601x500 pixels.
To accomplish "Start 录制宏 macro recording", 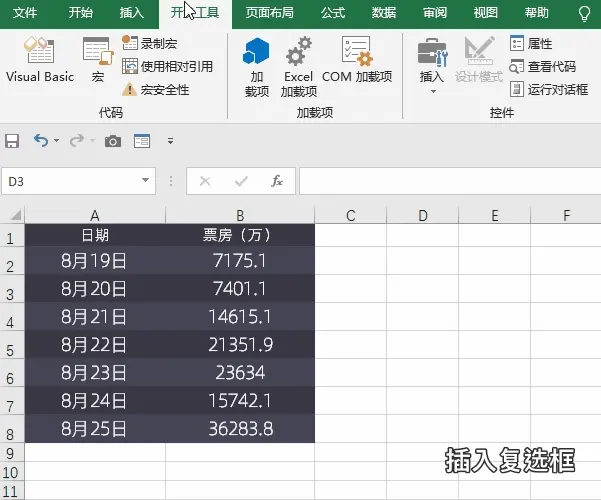I will coord(150,43).
